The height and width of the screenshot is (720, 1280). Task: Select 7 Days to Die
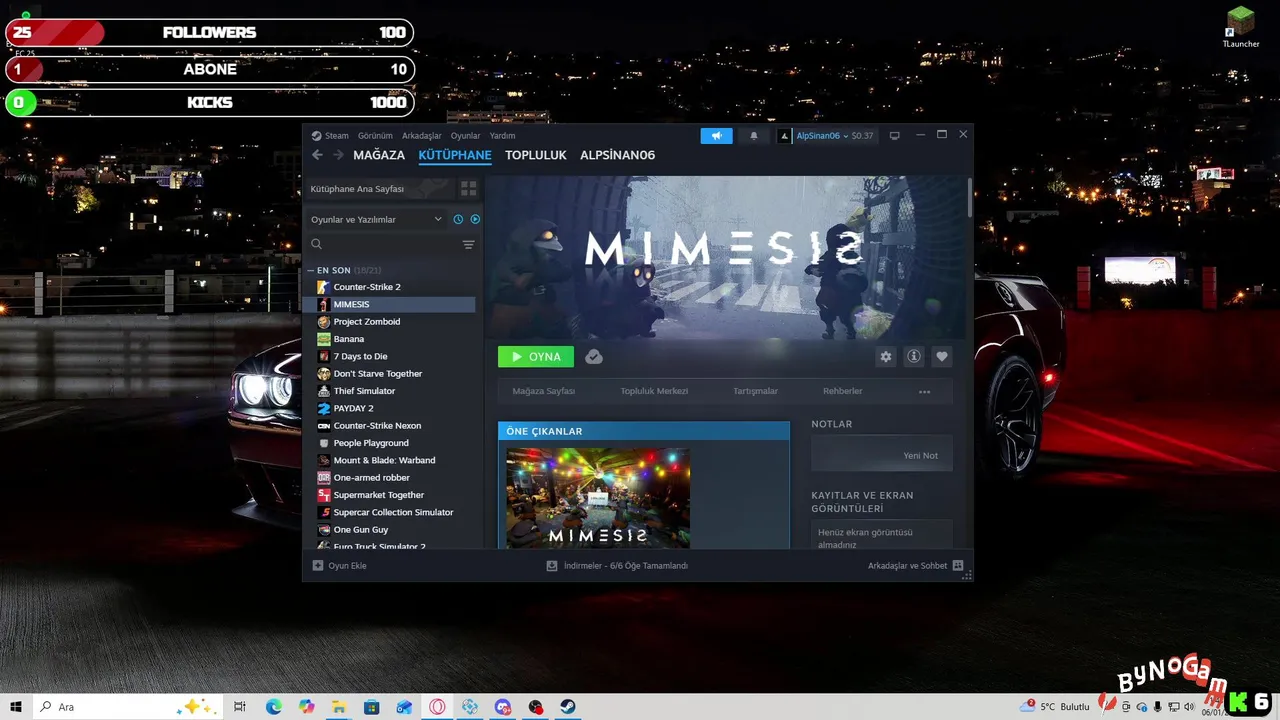click(390, 356)
